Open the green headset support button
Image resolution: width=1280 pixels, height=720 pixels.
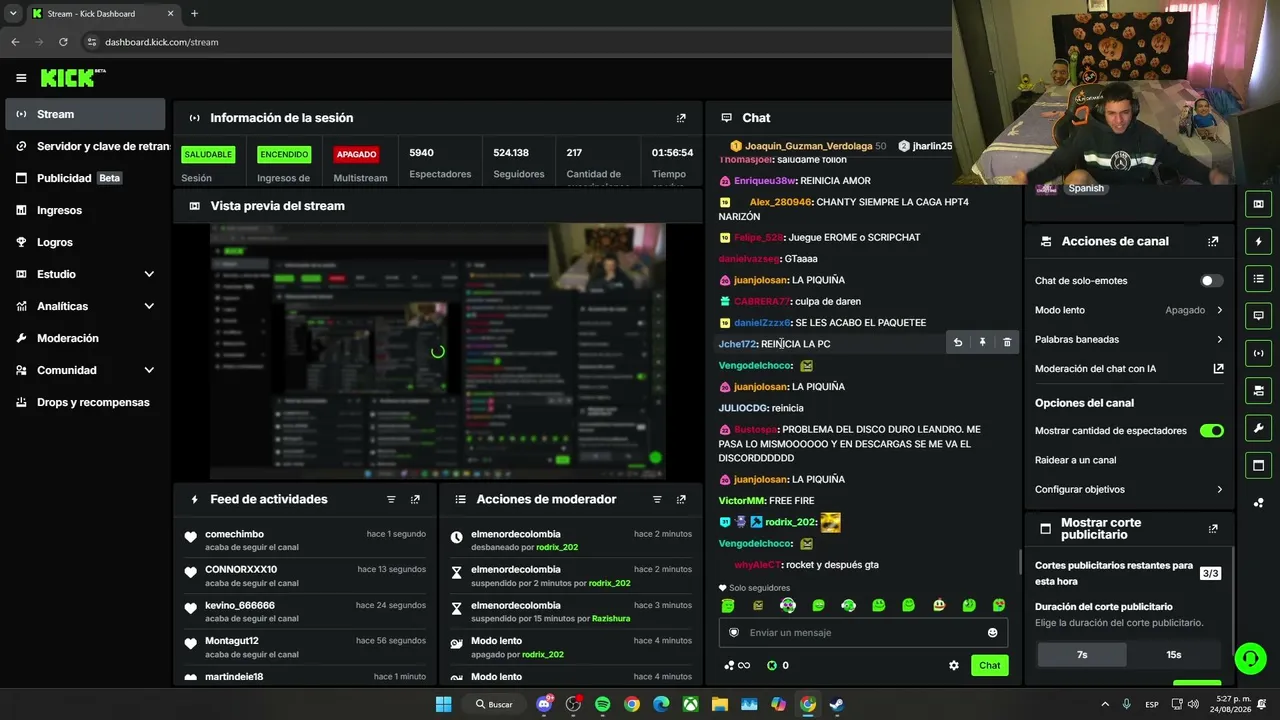click(1250, 658)
